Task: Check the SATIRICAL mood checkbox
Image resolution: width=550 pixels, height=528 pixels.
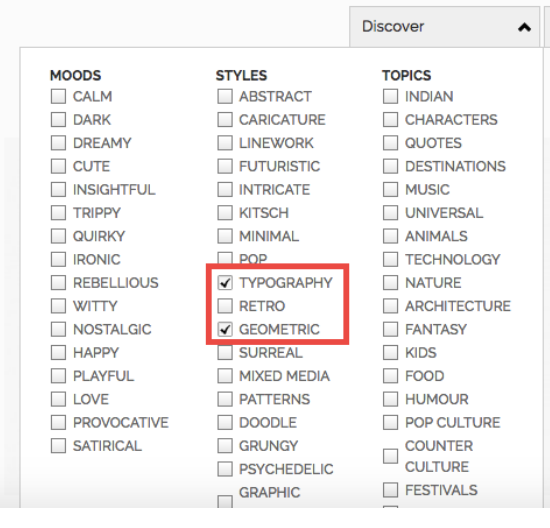Action: tap(58, 446)
